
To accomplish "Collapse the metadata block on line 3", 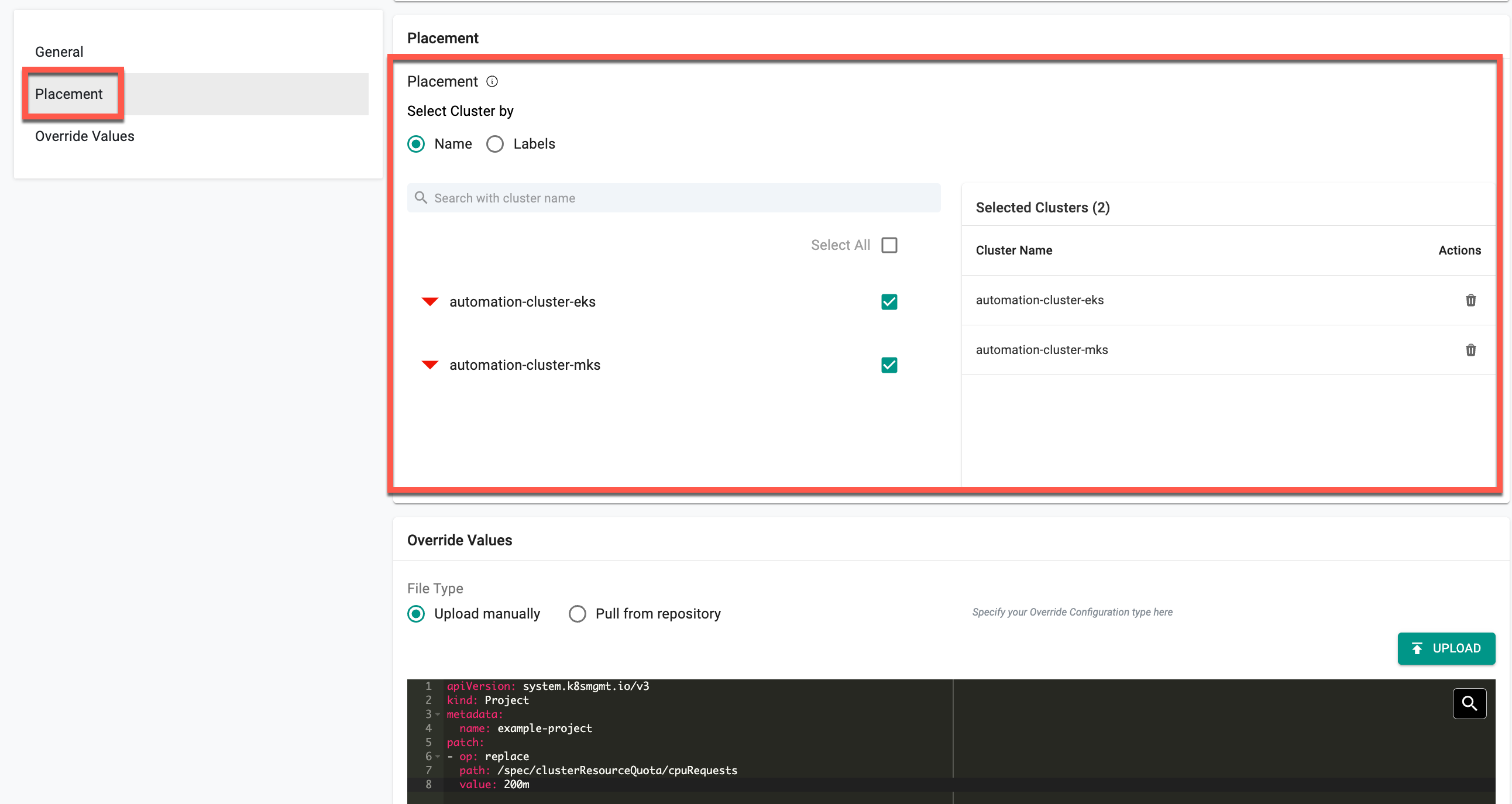I will pos(438,714).
